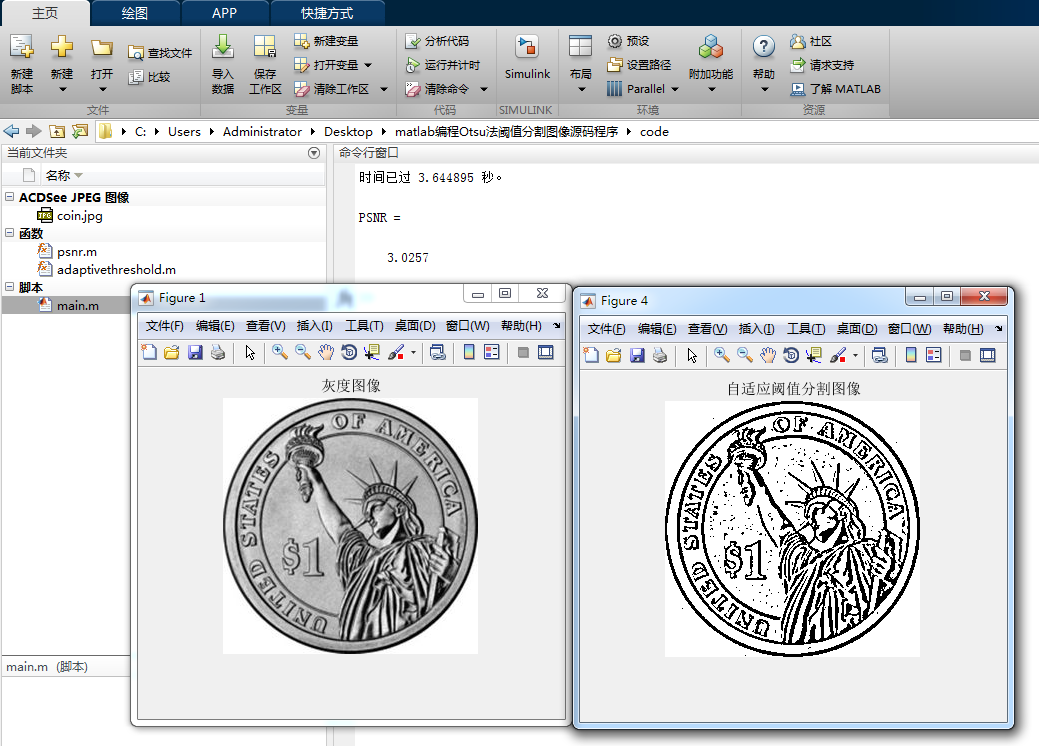Open 预设 (Preferences) gear
Screen dimensions: 1039x746
(x=628, y=41)
